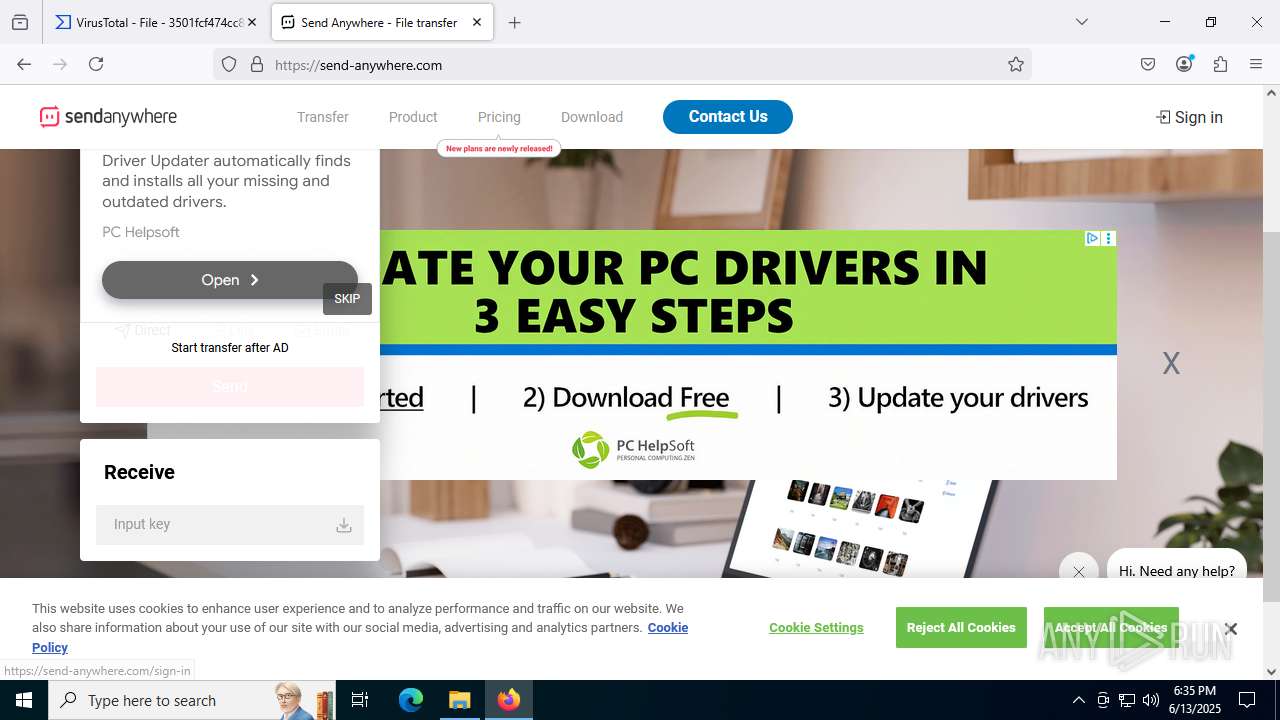
Task: Click the Input key field
Action: point(230,524)
